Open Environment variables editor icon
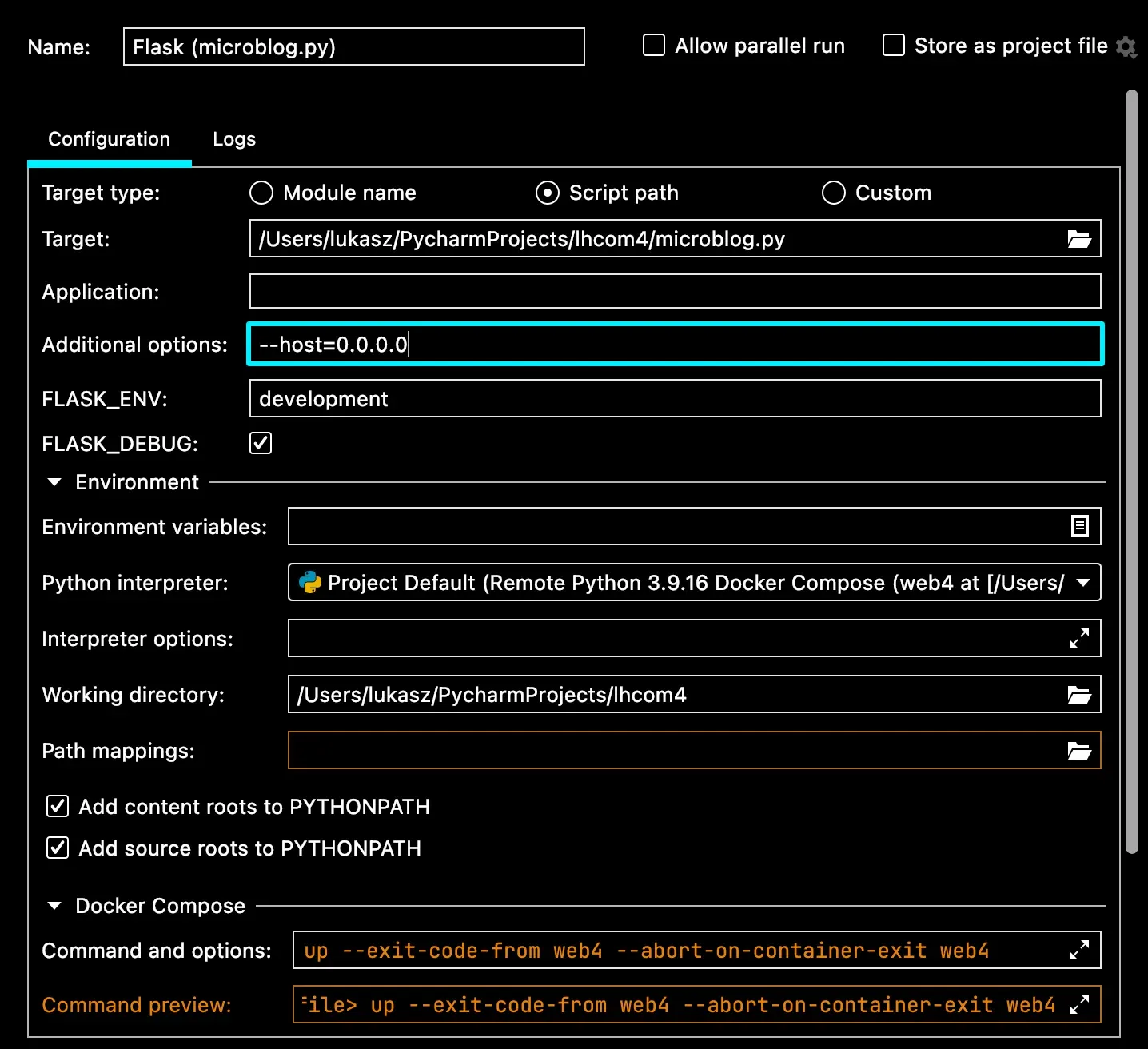 coord(1079,526)
